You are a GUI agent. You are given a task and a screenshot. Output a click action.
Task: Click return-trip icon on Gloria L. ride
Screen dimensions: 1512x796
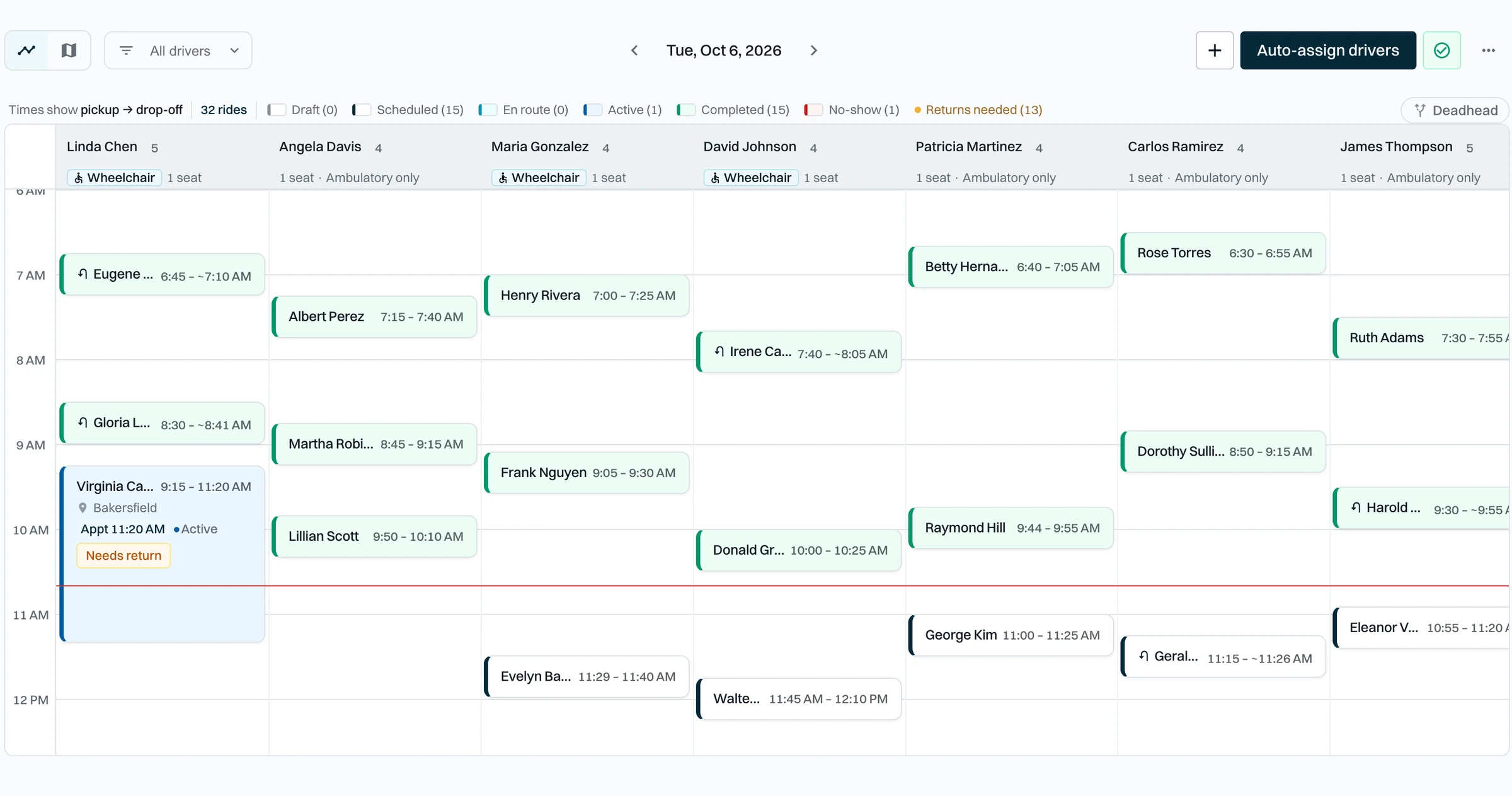83,422
